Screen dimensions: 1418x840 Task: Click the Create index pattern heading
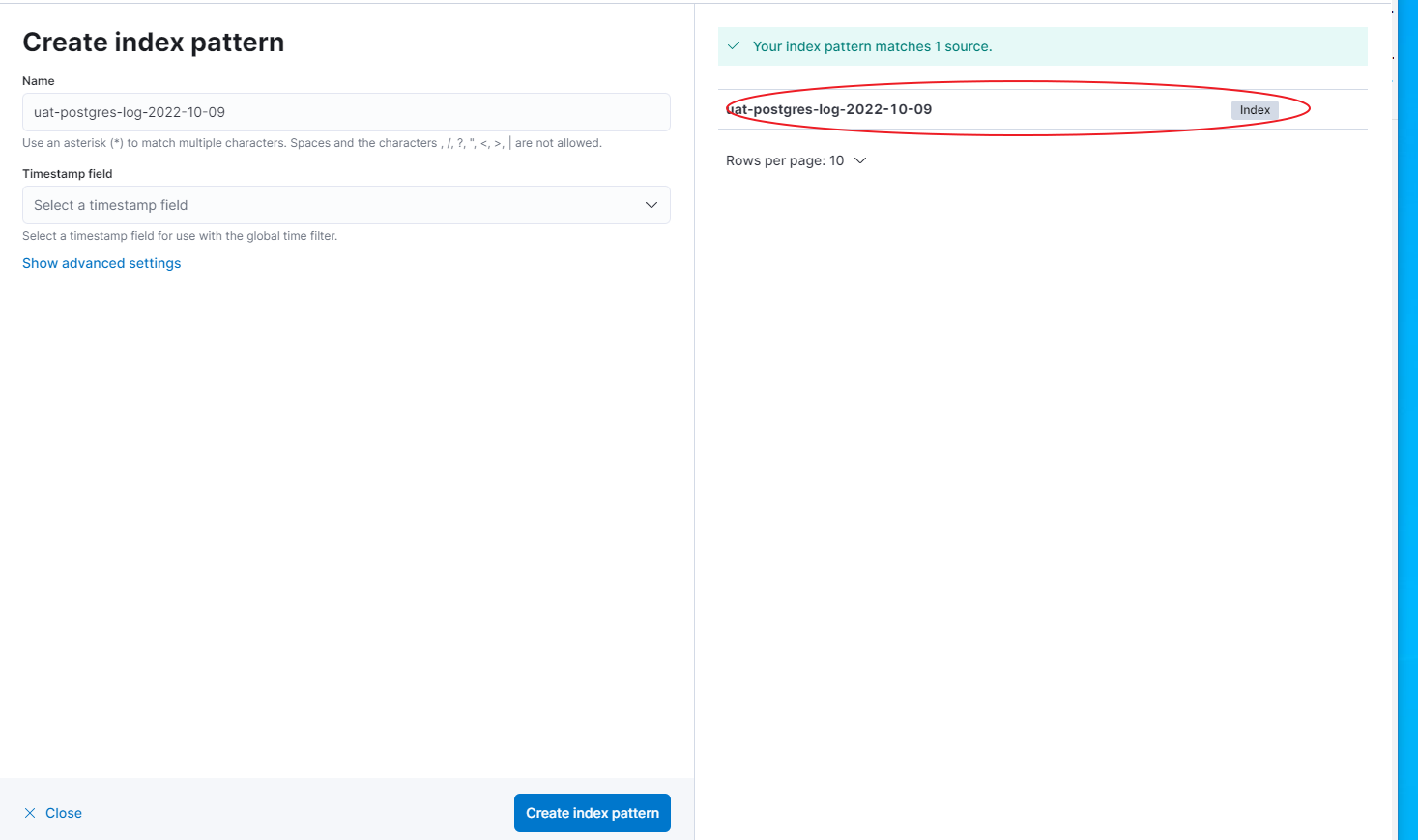click(154, 43)
